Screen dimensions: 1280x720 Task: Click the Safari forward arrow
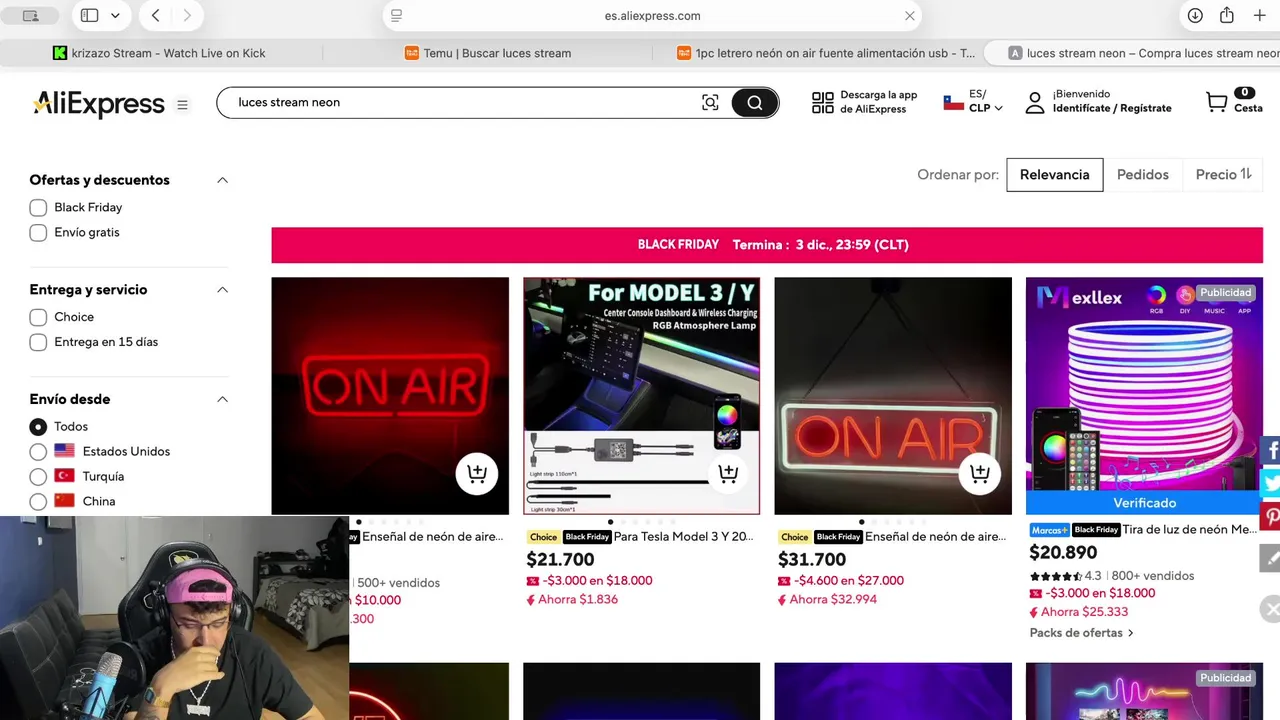pos(187,16)
